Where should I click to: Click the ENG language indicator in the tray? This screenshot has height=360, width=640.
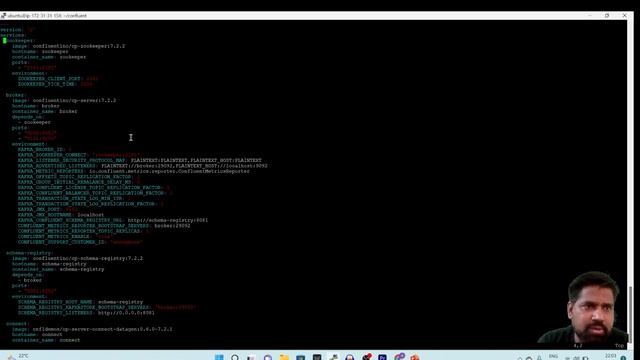pyautogui.click(x=553, y=356)
